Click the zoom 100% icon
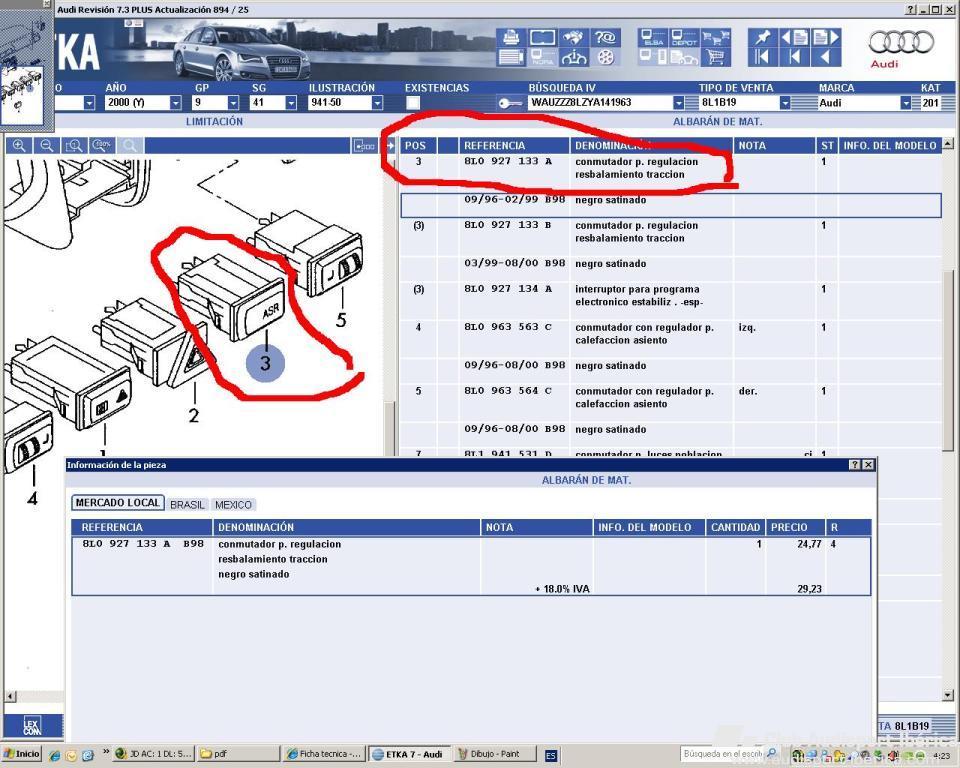The image size is (960, 768). point(102,146)
